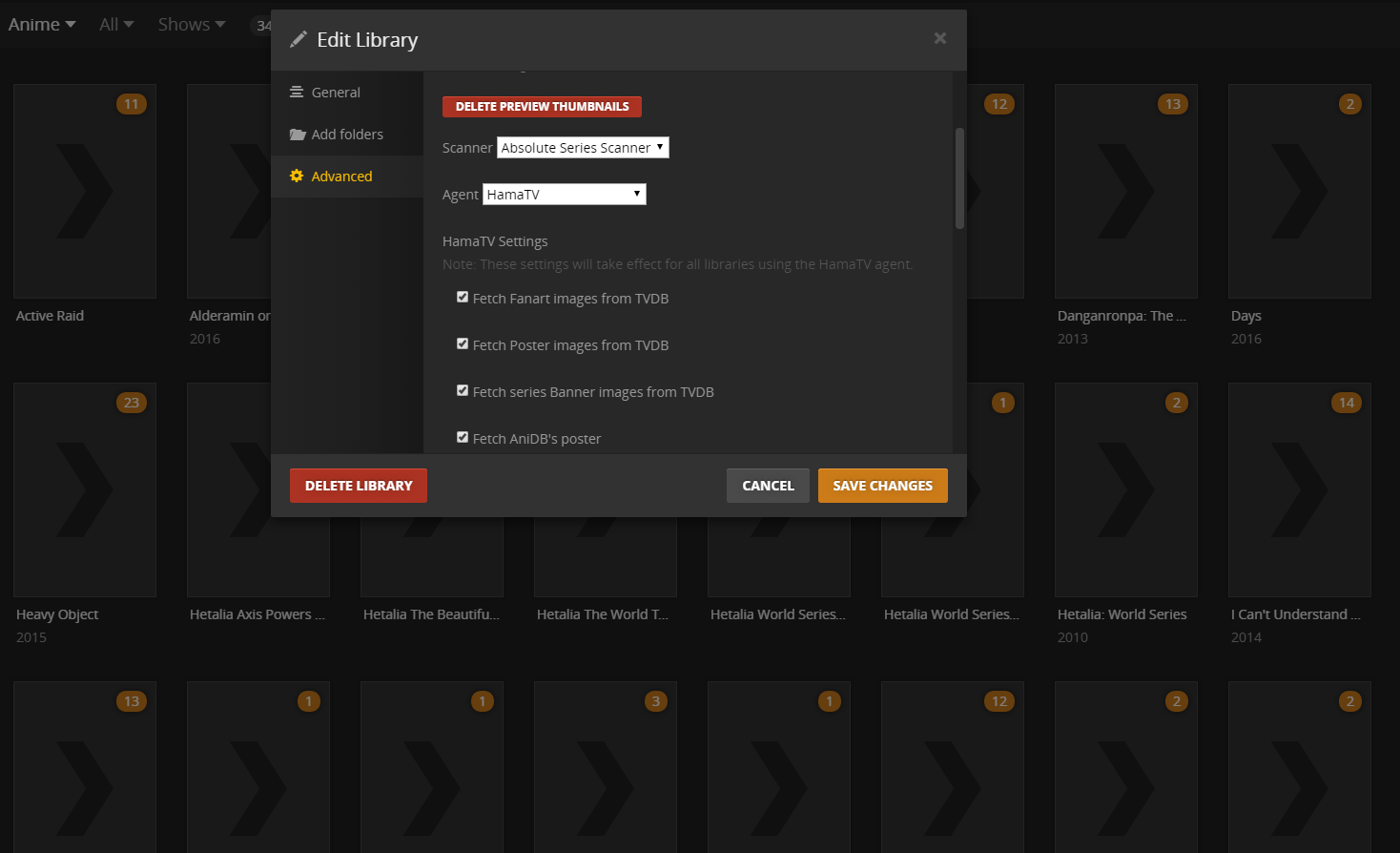Click Delete Preview Thumbnails button
This screenshot has width=1400, height=853.
coord(542,106)
